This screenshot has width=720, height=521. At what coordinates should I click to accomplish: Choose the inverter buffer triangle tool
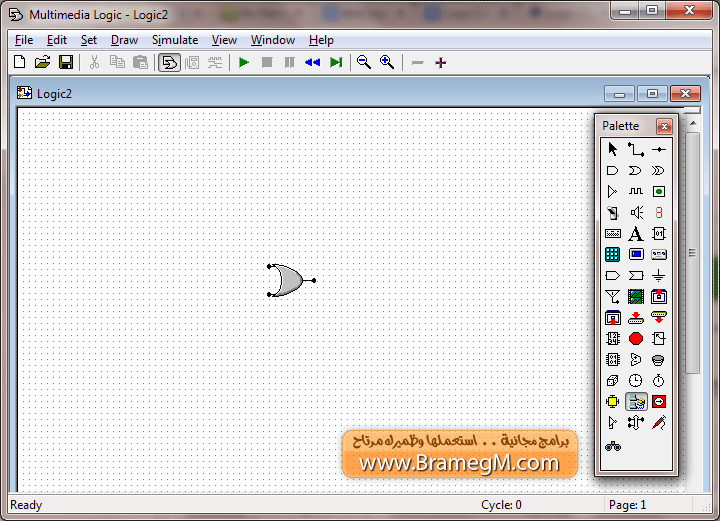[612, 191]
